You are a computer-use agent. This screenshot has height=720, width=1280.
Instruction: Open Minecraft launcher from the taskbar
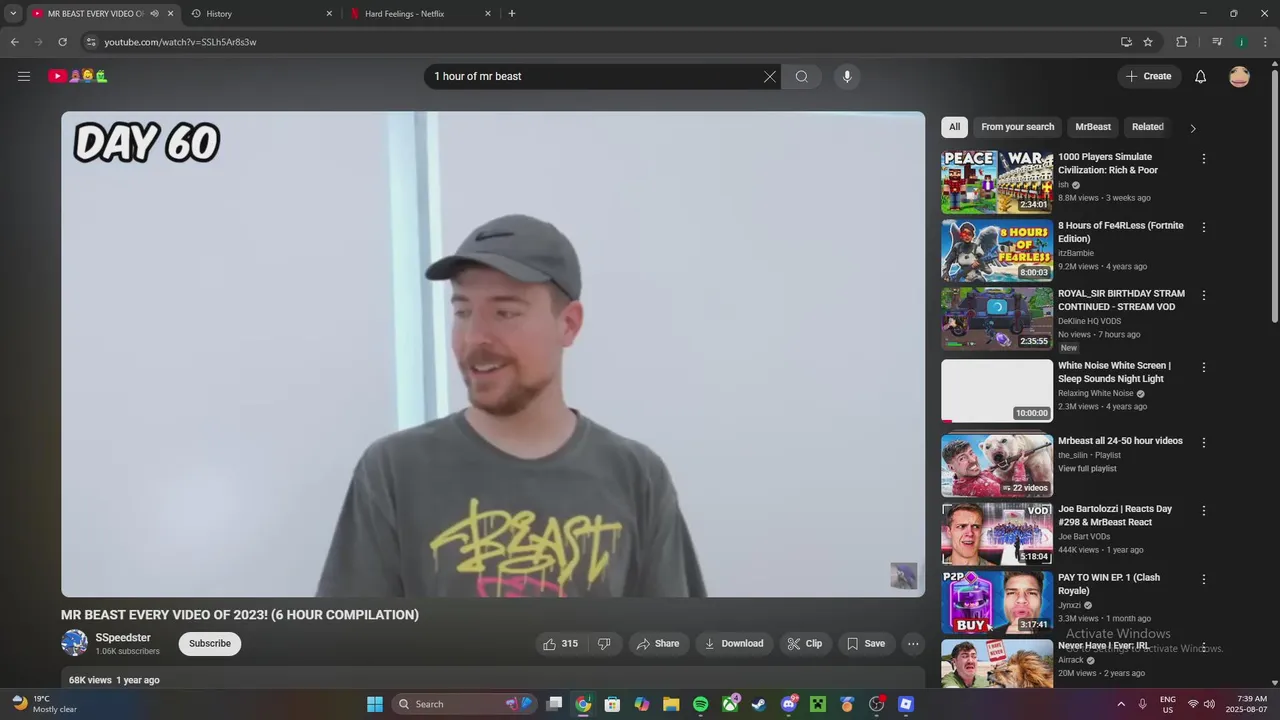[x=818, y=704]
